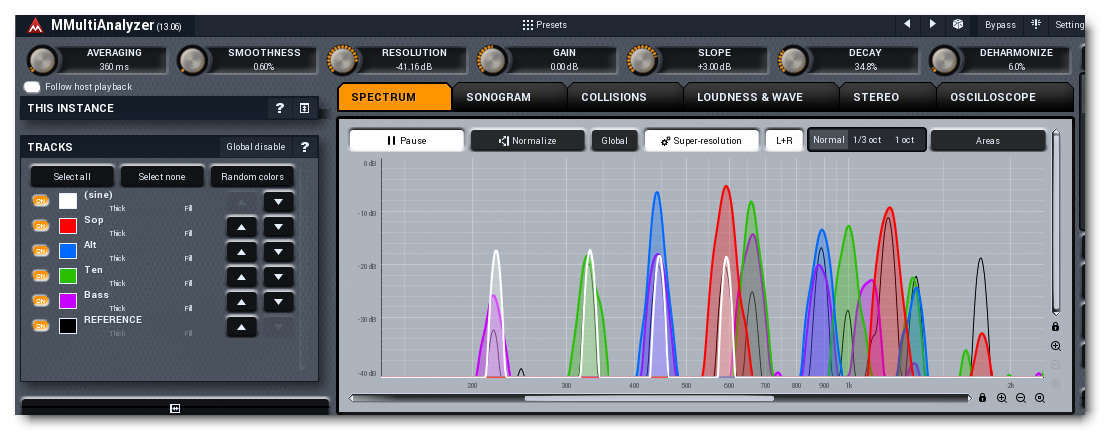The width and height of the screenshot is (1112, 442).
Task: Move the REFERENCE track up
Action: [x=242, y=326]
